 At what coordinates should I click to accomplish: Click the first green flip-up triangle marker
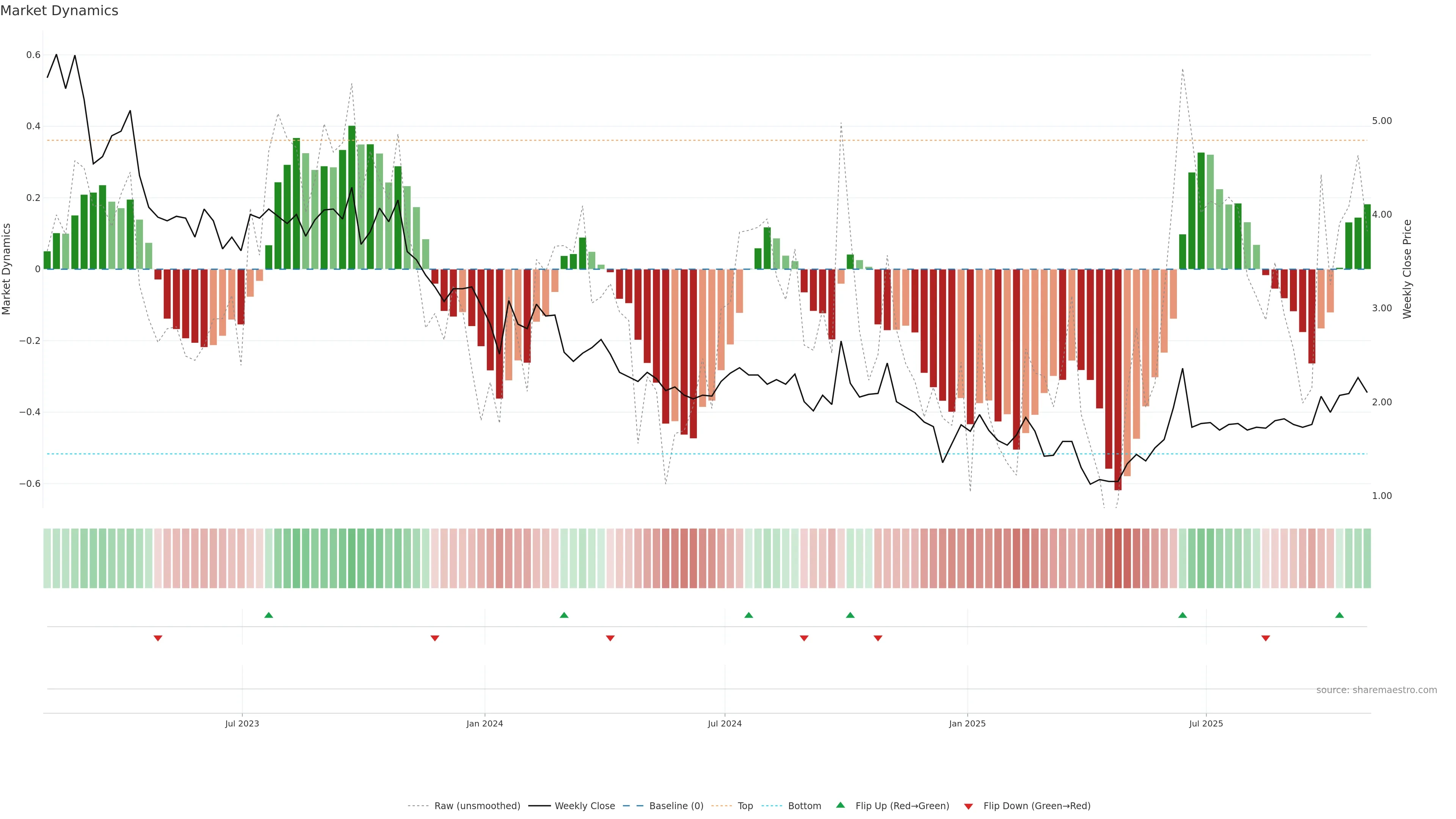click(268, 615)
